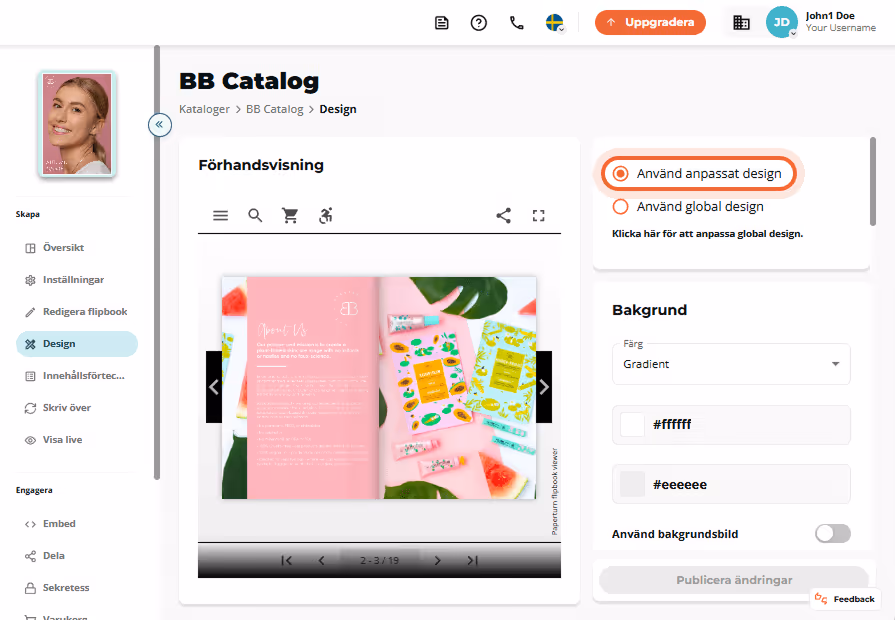Open the shopping cart icon
The height and width of the screenshot is (620, 895).
[290, 215]
